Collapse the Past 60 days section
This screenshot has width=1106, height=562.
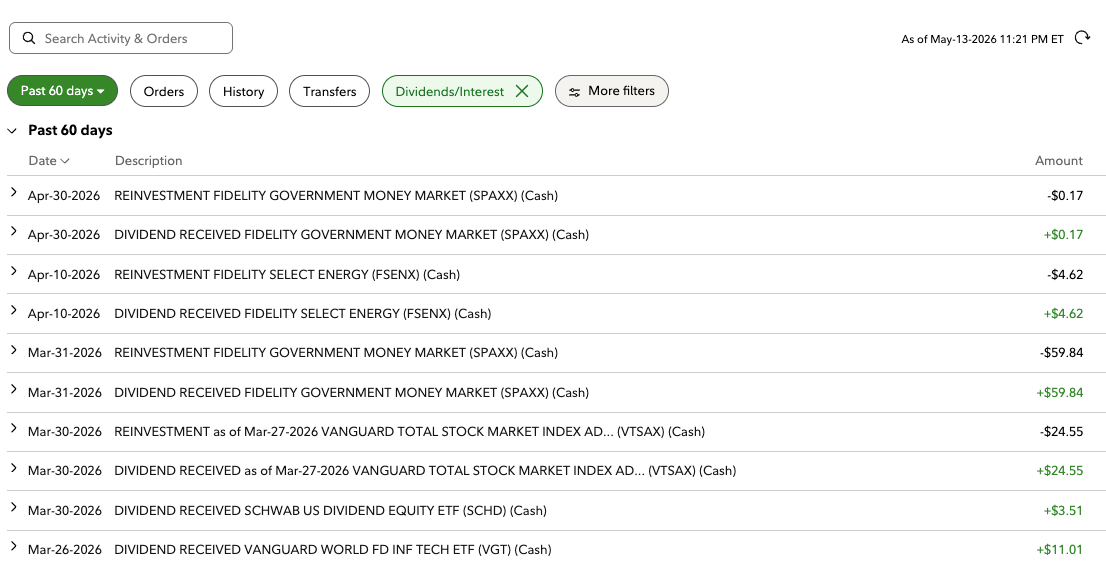(12, 130)
